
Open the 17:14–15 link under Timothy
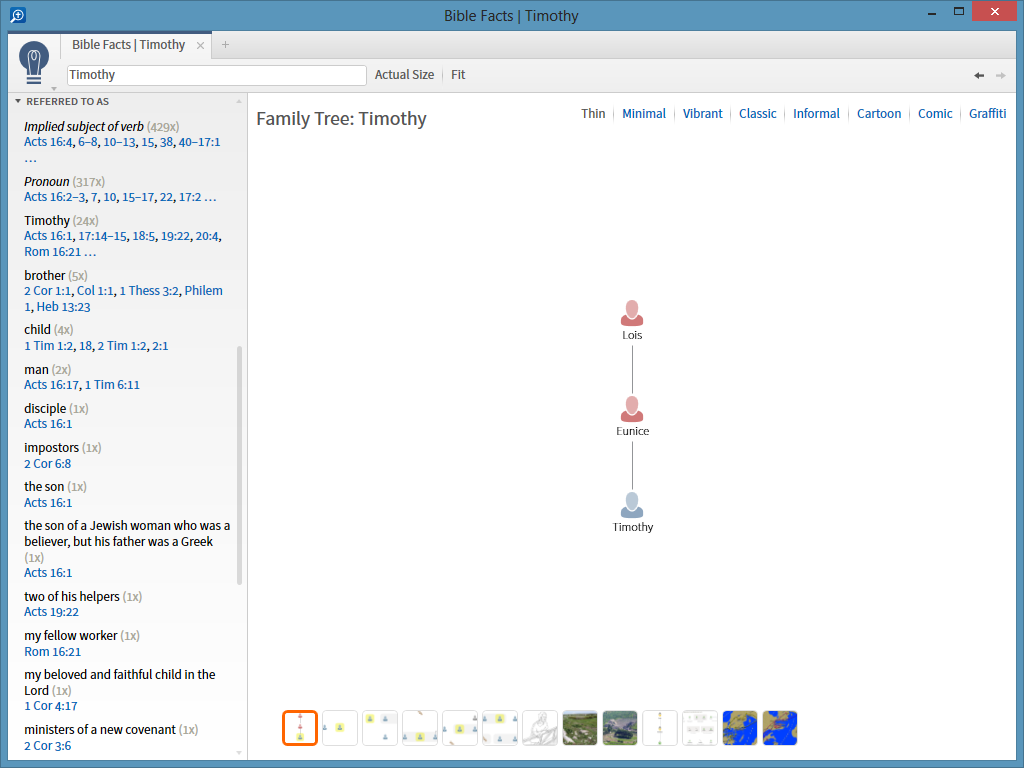(102, 236)
